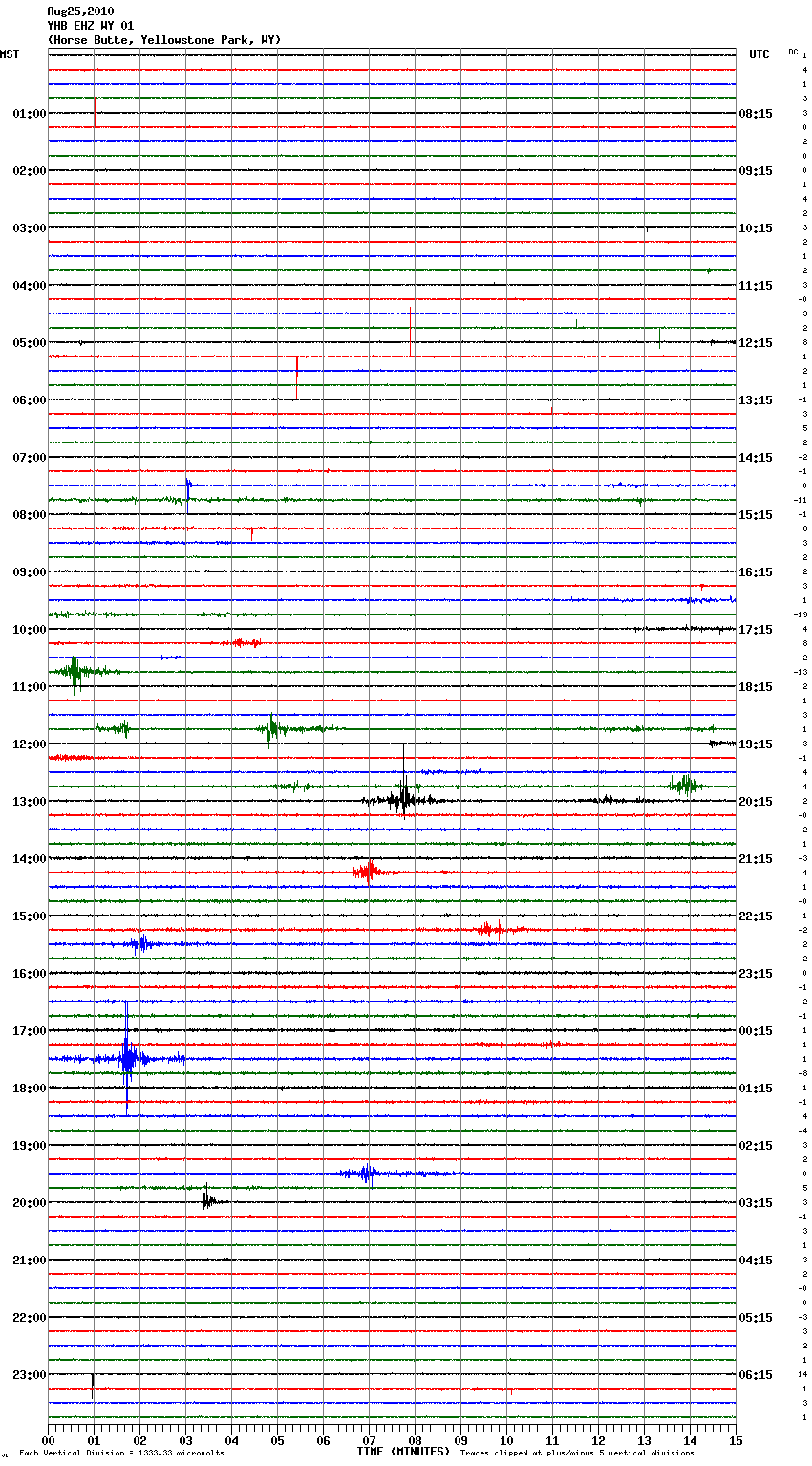Image resolution: width=812 pixels, height=1466 pixels.
Task: Select the 21:00 MST time label
Action: (29, 1261)
